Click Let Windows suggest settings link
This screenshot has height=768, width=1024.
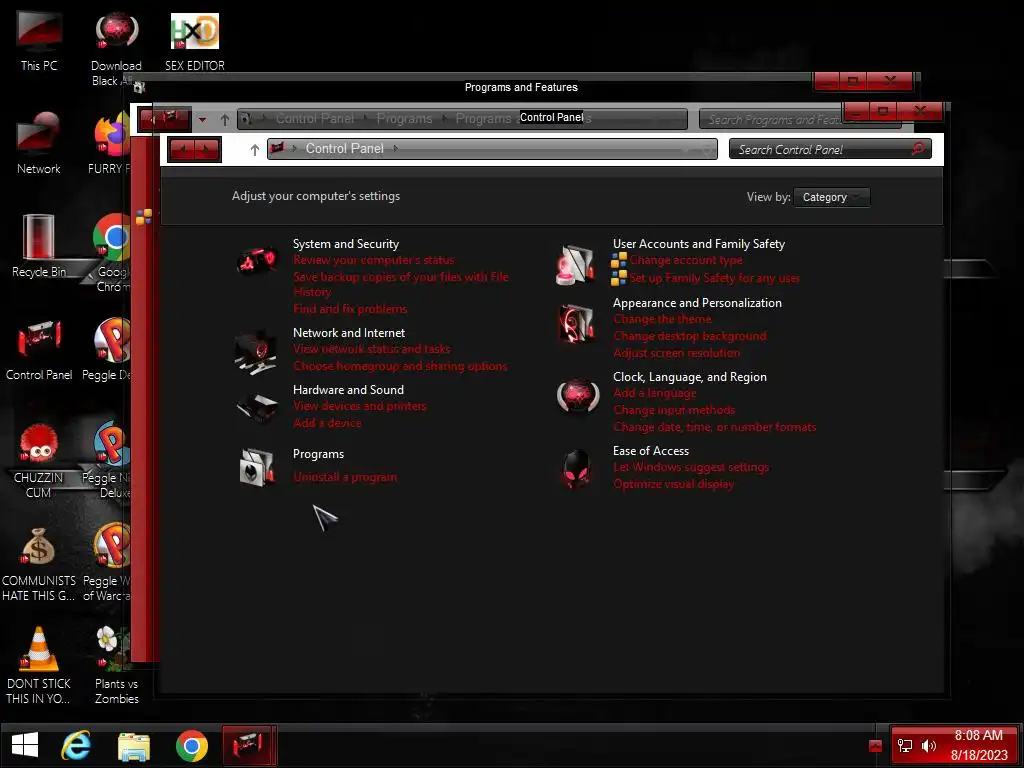pos(691,467)
